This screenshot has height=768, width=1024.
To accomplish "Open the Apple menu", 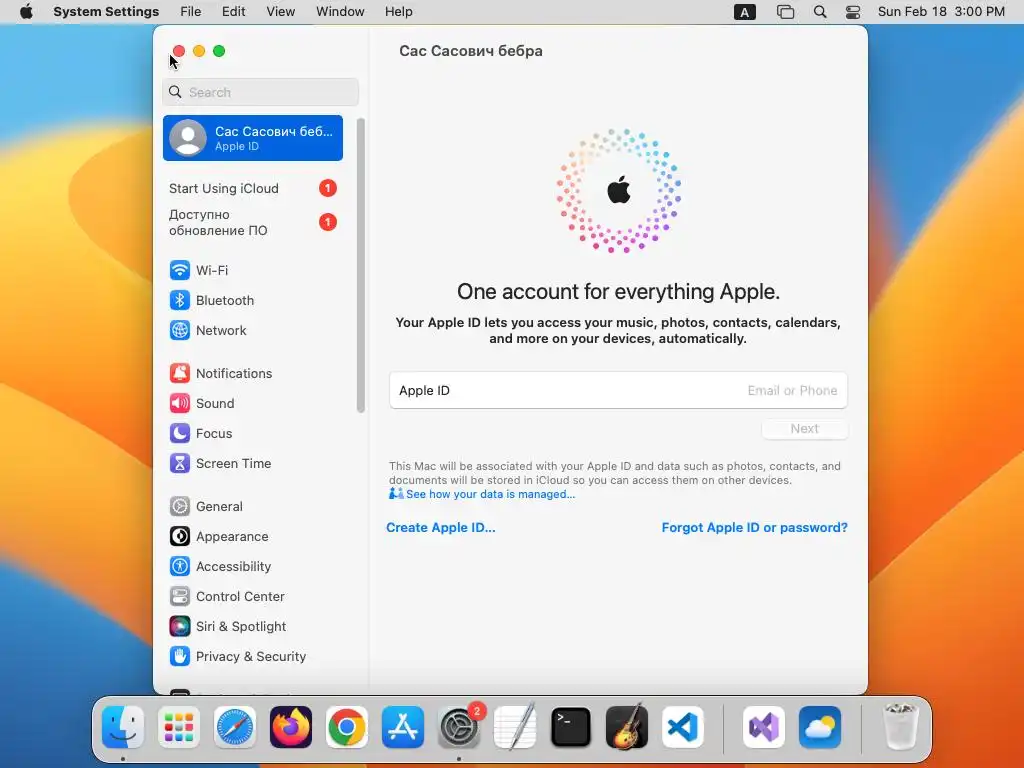I will click(x=26, y=12).
